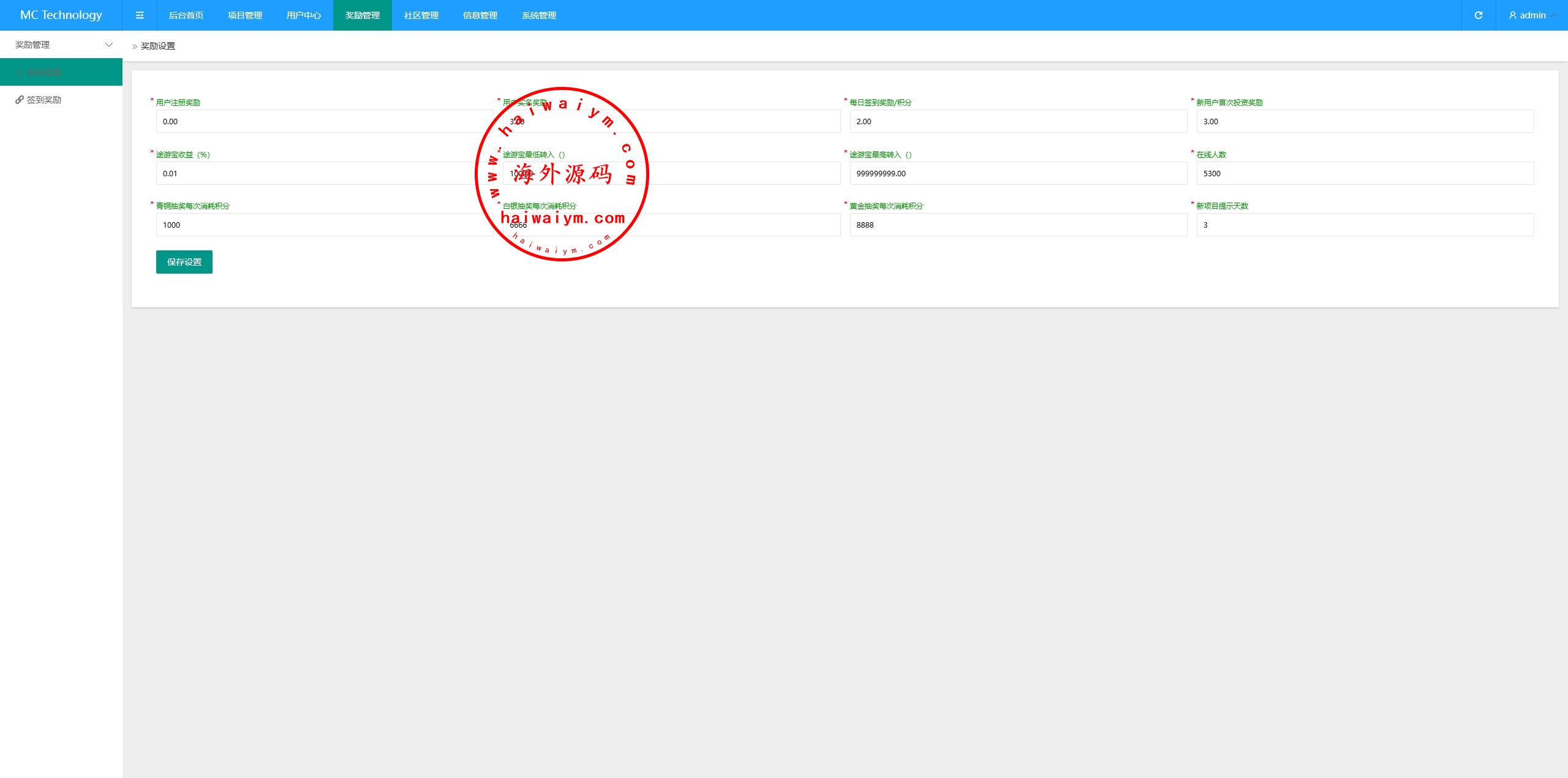Click the MC Technology logo link
The image size is (1568, 778).
(61, 15)
